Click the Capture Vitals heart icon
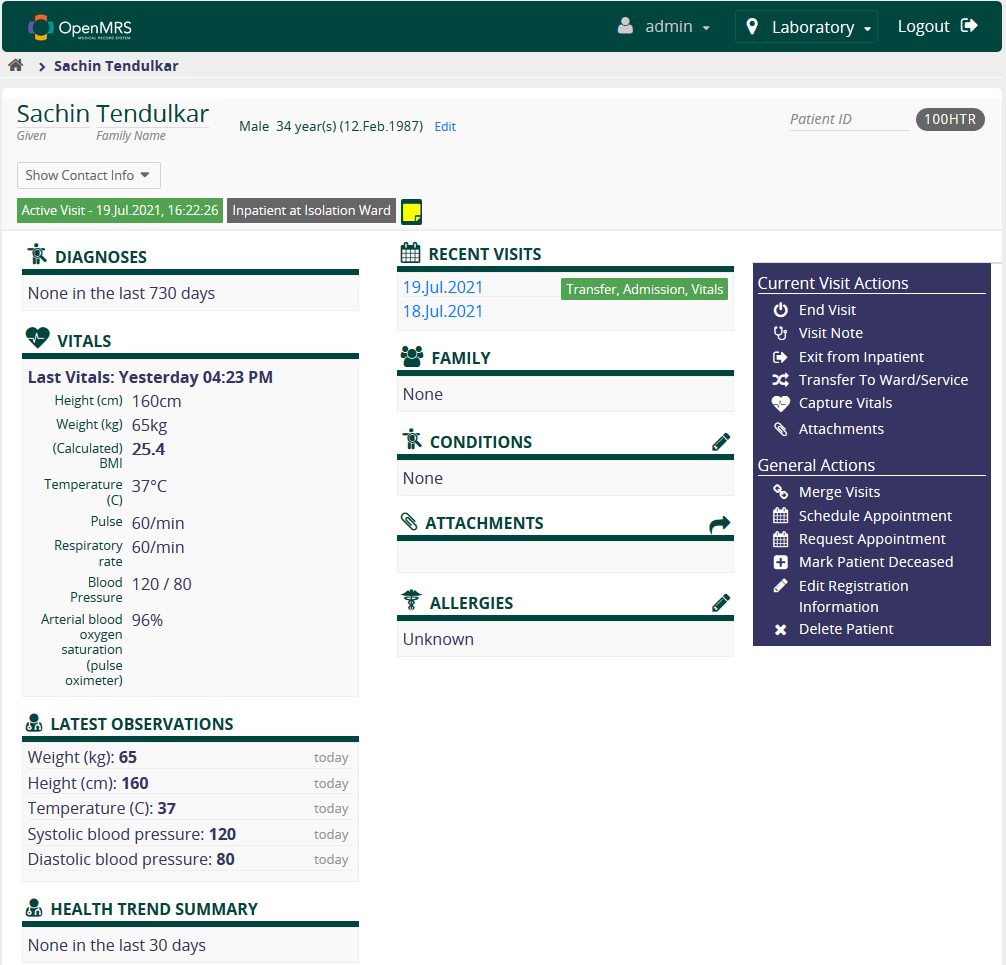The height and width of the screenshot is (965, 1006). click(781, 404)
